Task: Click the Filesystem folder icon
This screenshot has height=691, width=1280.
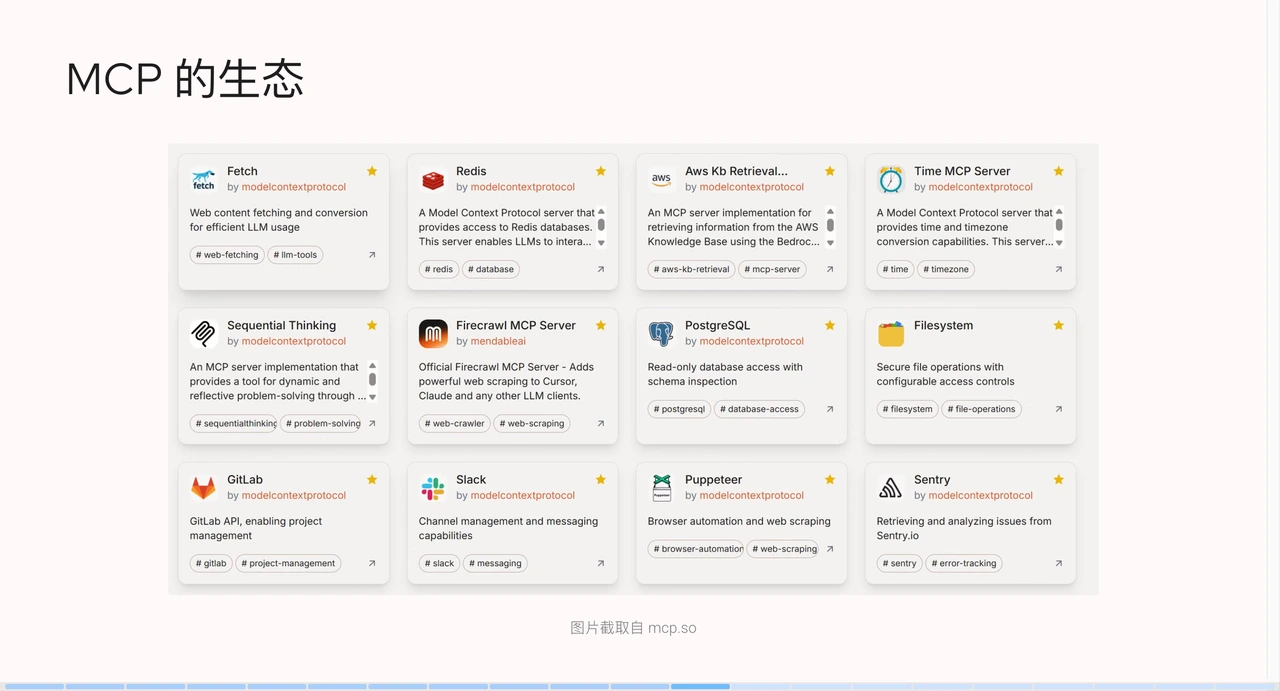Action: (x=890, y=334)
